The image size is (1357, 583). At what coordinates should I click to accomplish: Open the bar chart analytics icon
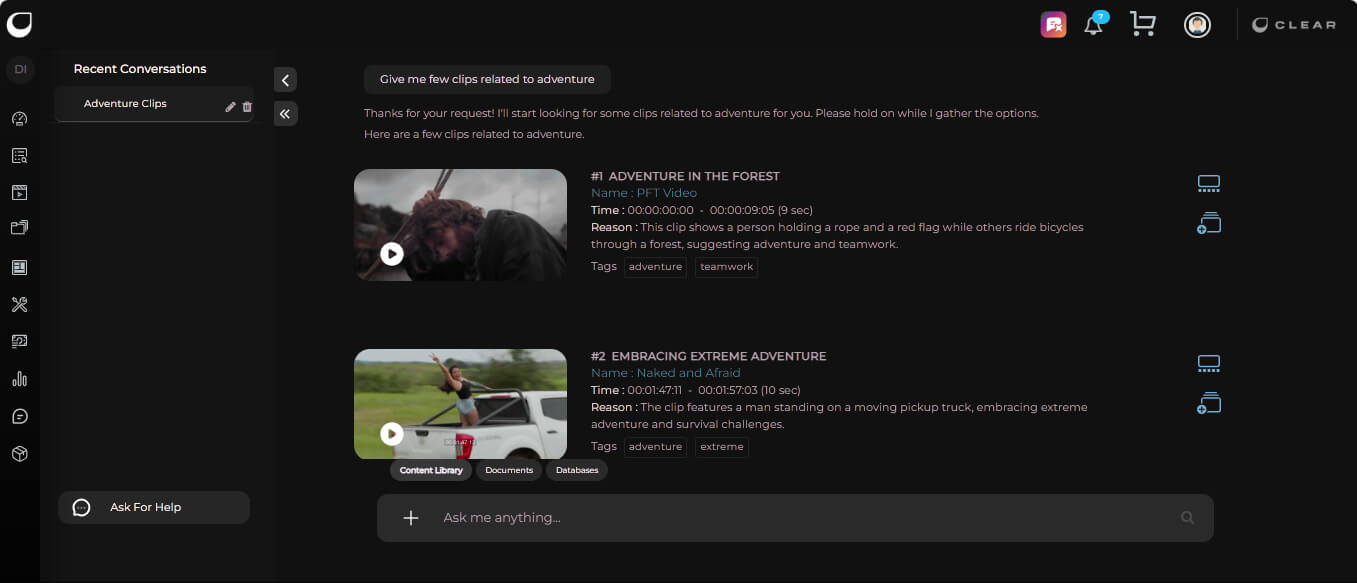click(19, 379)
